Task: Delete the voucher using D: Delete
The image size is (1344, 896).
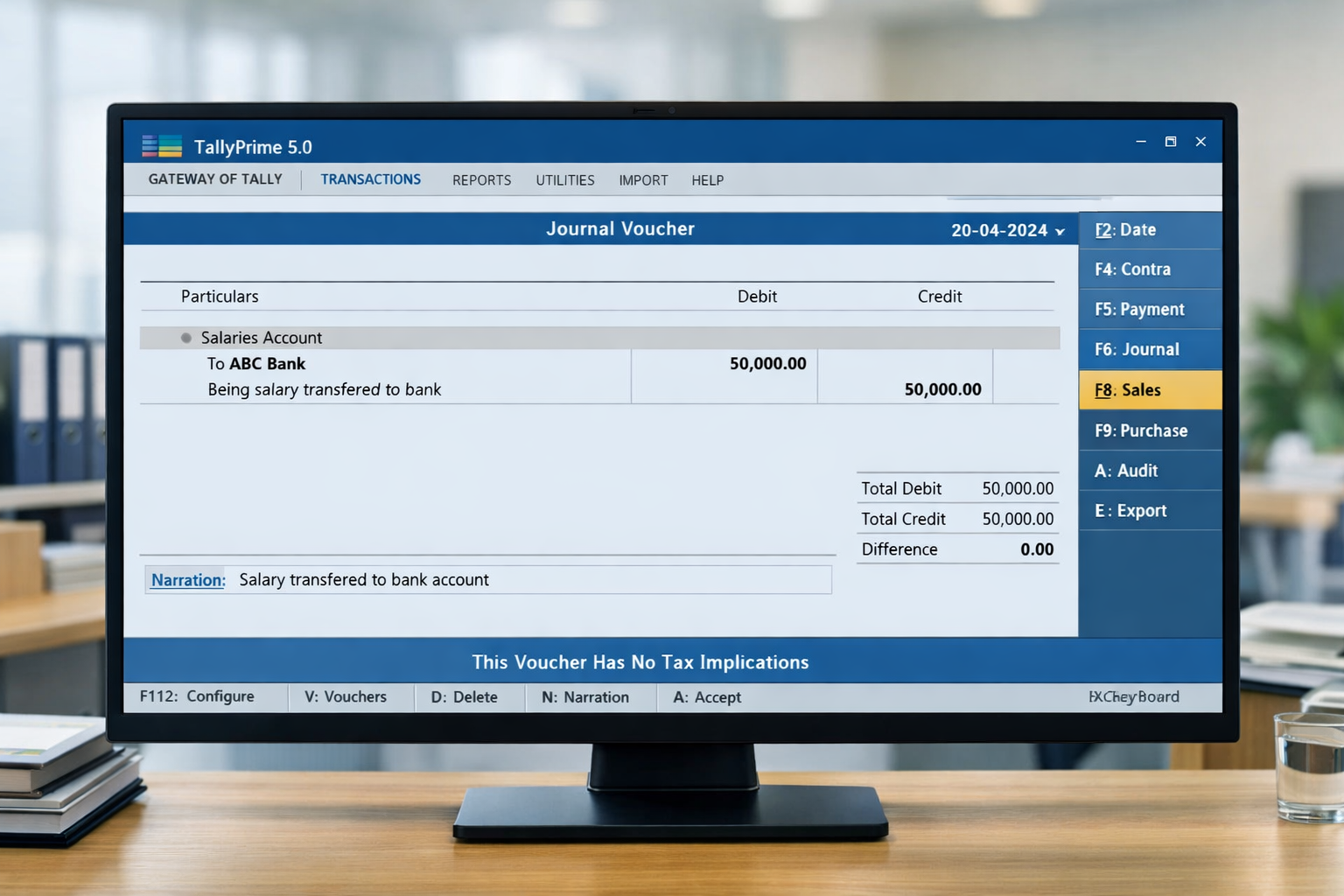Action: click(x=464, y=697)
